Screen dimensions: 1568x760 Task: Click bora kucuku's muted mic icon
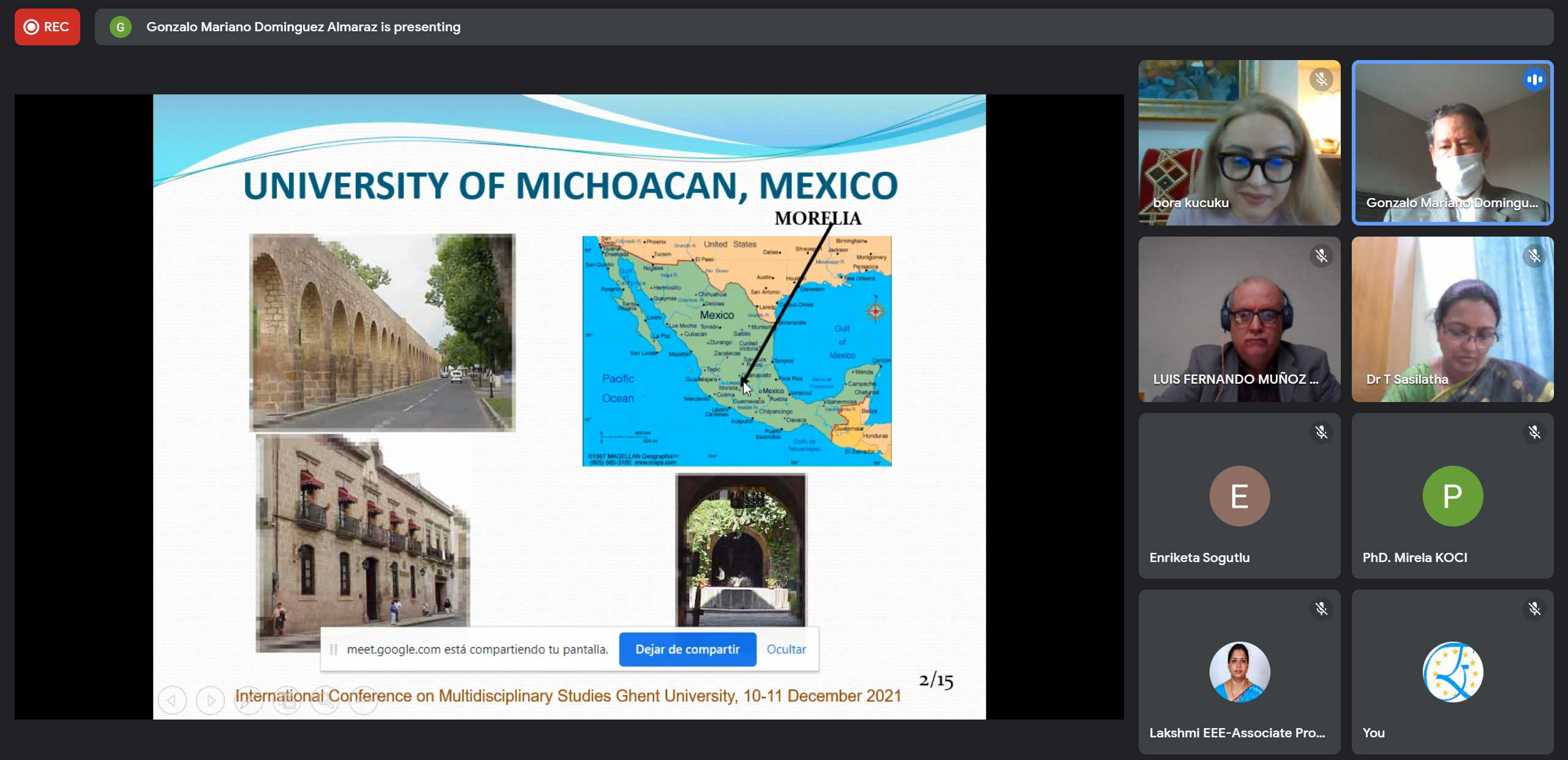(1321, 80)
